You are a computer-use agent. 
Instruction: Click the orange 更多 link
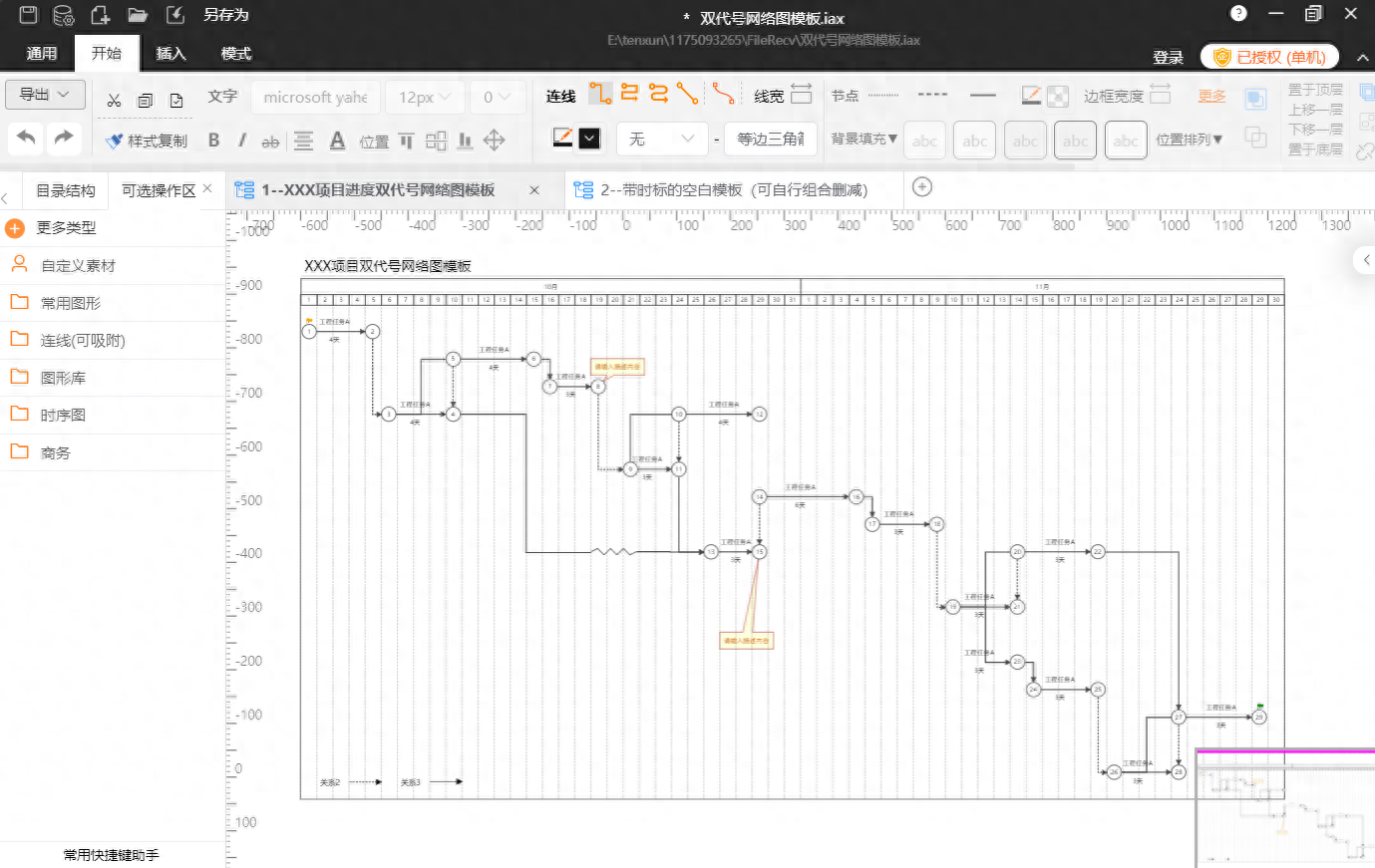(1211, 96)
